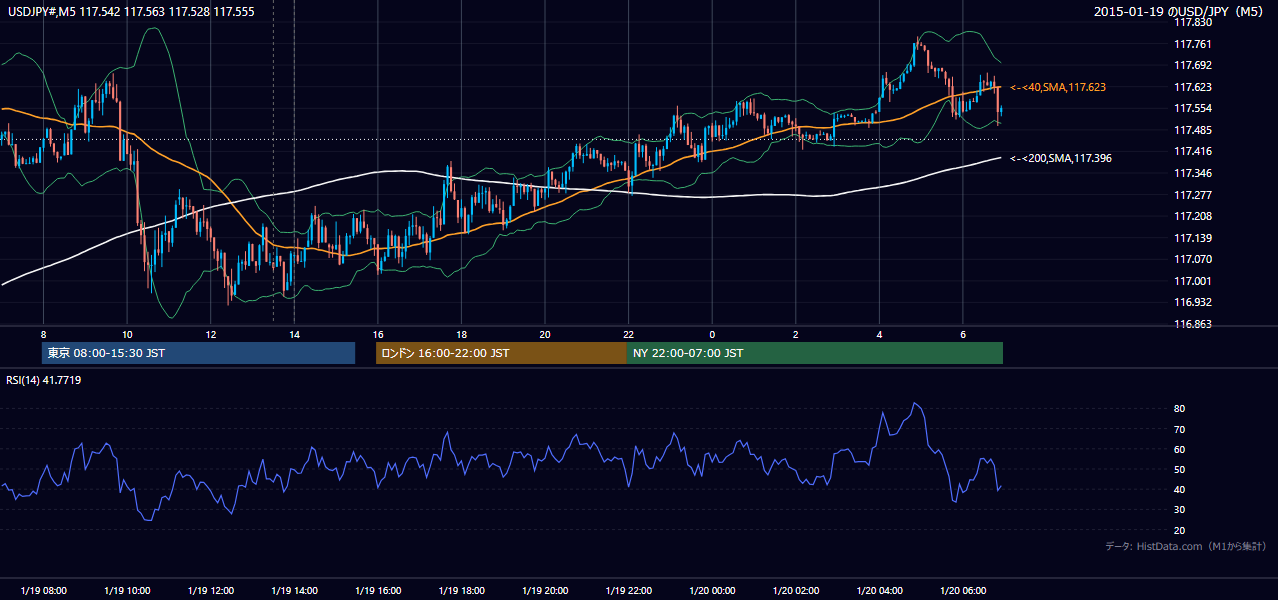Click hour label 4 under the price chart
Screen dimensions: 1278x600
pyautogui.click(x=878, y=333)
